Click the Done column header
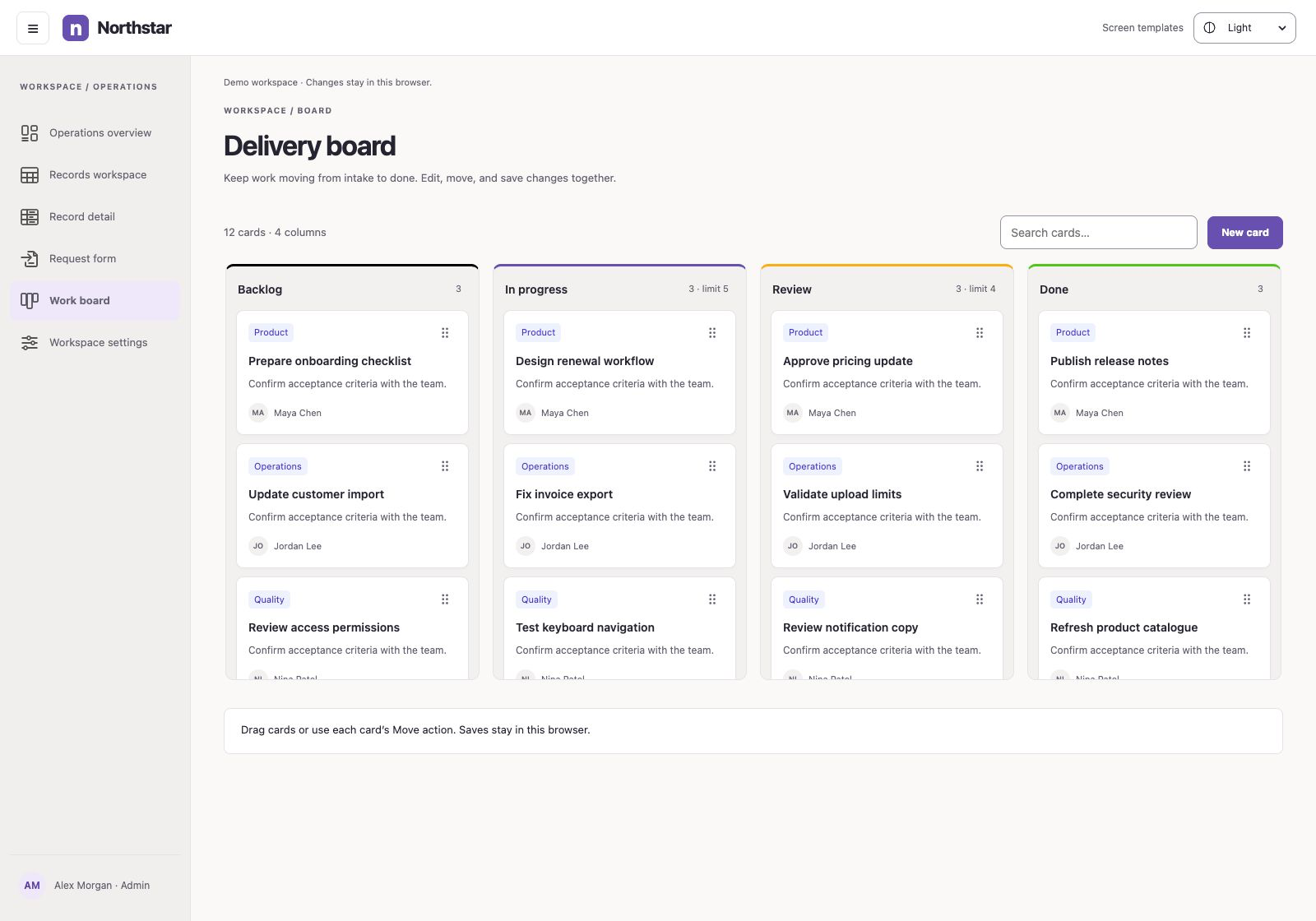1316x921 pixels. (1154, 289)
